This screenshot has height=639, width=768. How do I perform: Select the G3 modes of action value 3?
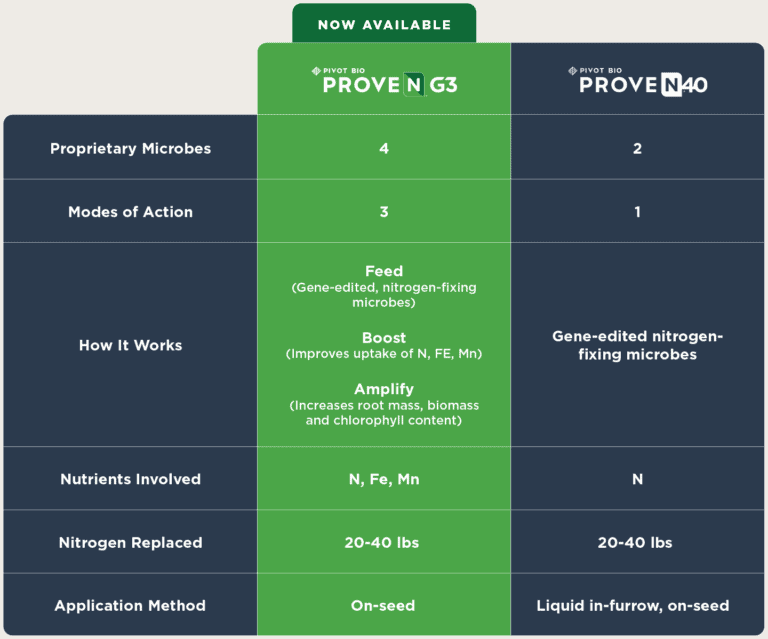click(x=384, y=212)
